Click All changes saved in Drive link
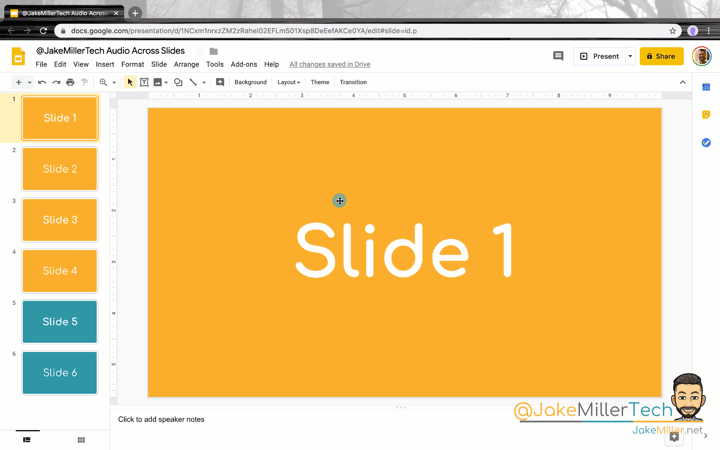The image size is (720, 450). pyautogui.click(x=330, y=64)
